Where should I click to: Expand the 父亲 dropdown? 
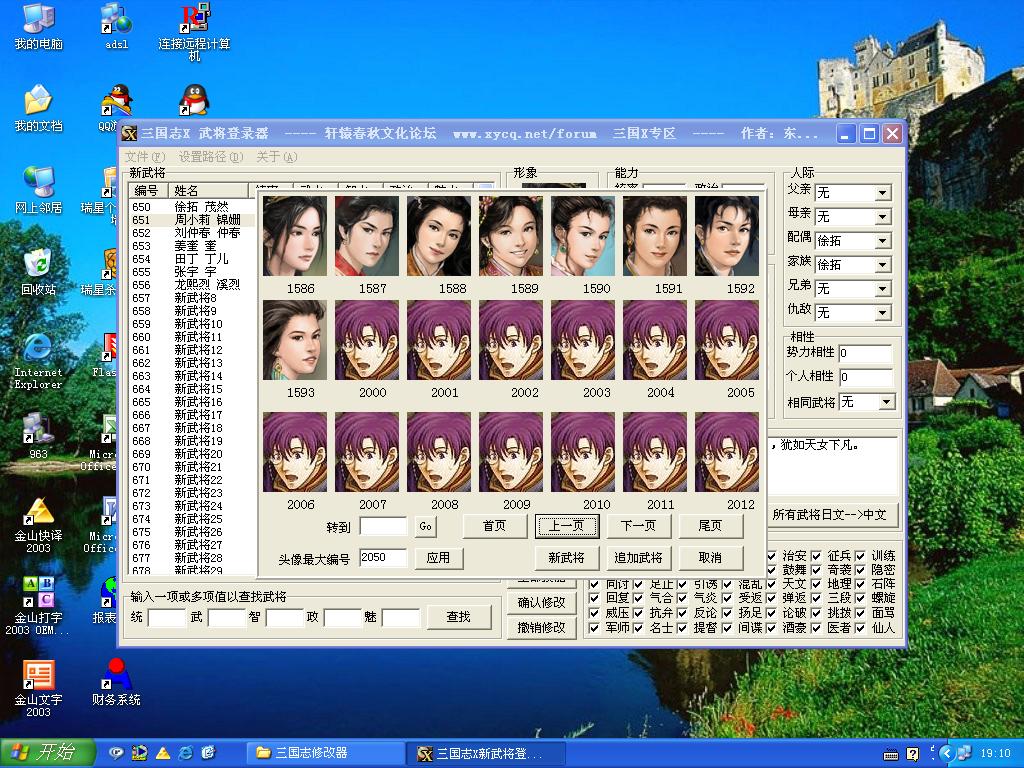(882, 193)
